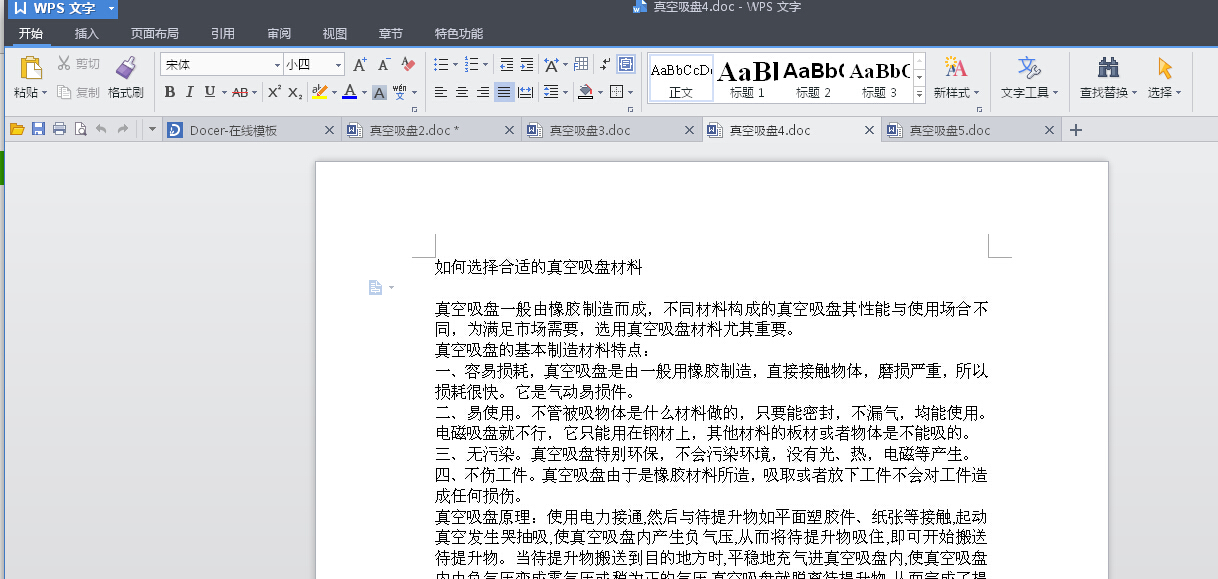Click the paragraph layout icon beside document text
Image resolution: width=1218 pixels, height=579 pixels.
point(375,288)
